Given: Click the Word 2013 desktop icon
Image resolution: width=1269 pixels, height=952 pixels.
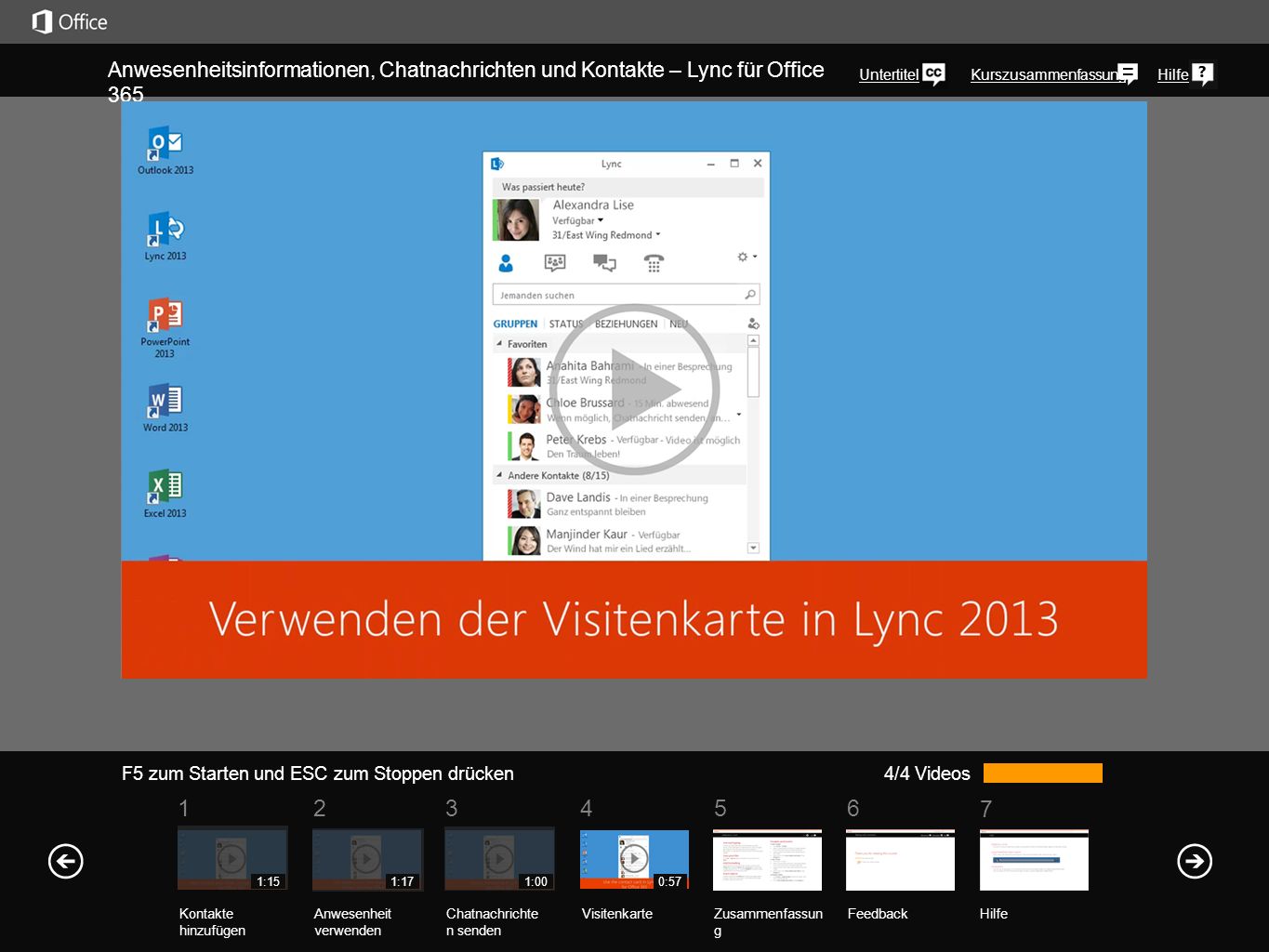Looking at the screenshot, I should (x=165, y=408).
